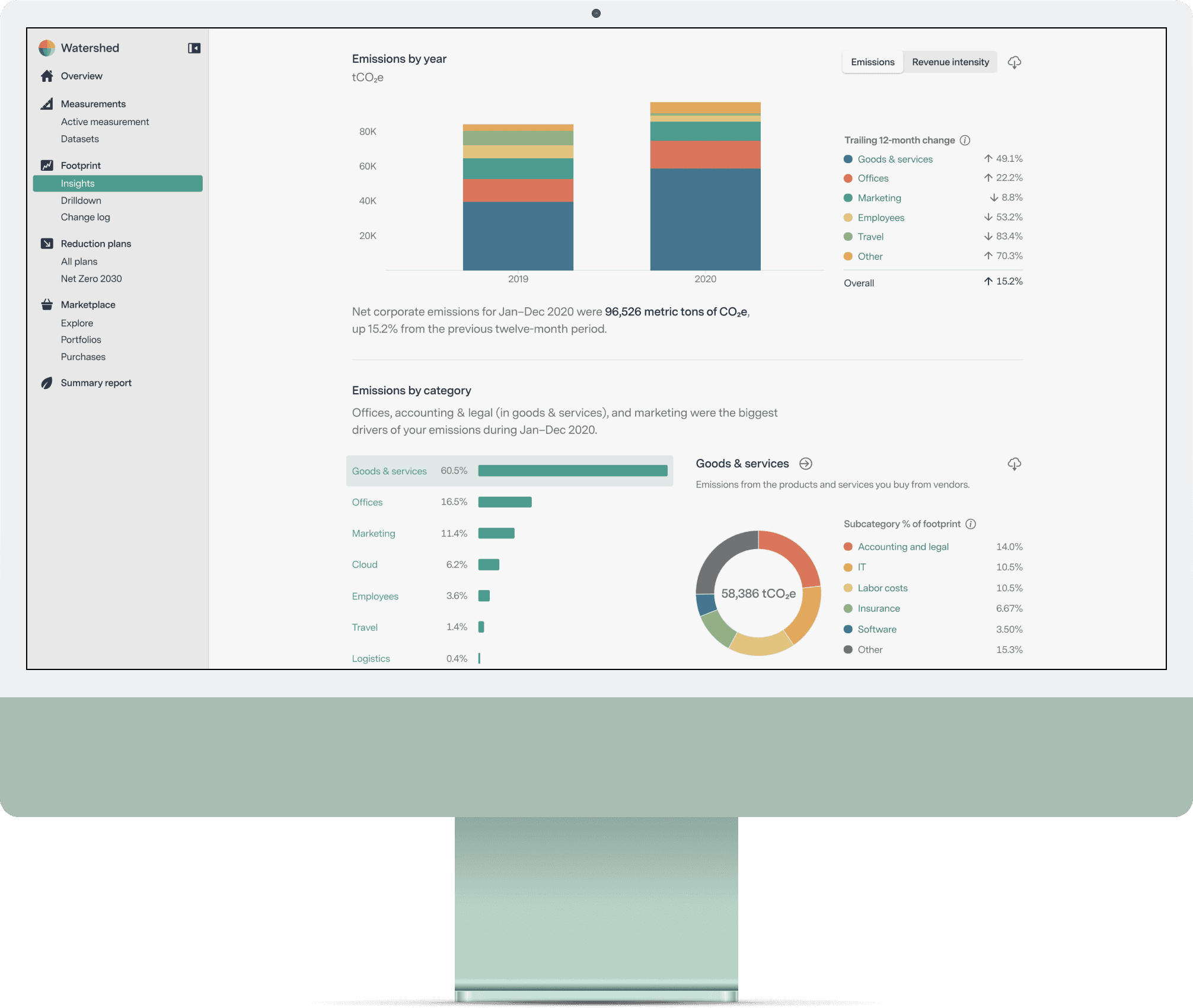Click the Measurements ruler icon
Screen dimensions: 1193x1008
coord(47,104)
